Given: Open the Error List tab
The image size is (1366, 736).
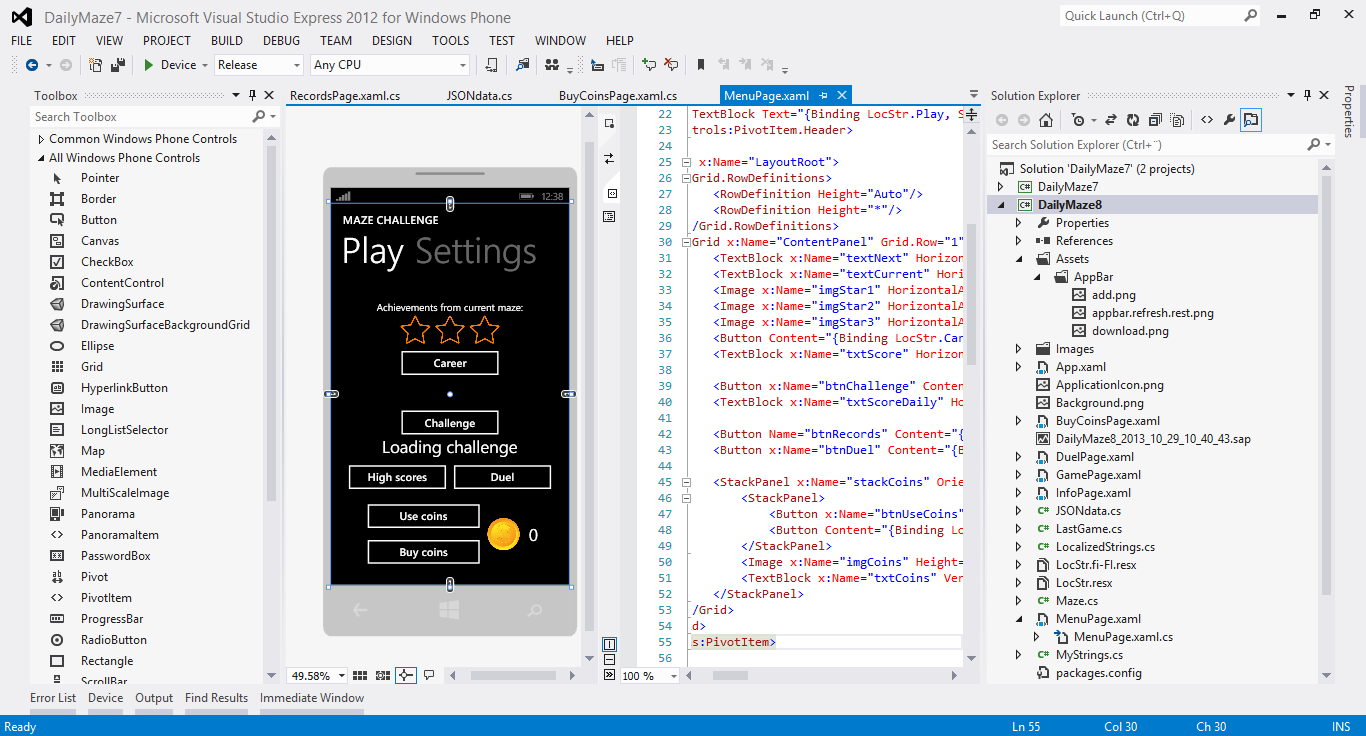Looking at the screenshot, I should 53,698.
